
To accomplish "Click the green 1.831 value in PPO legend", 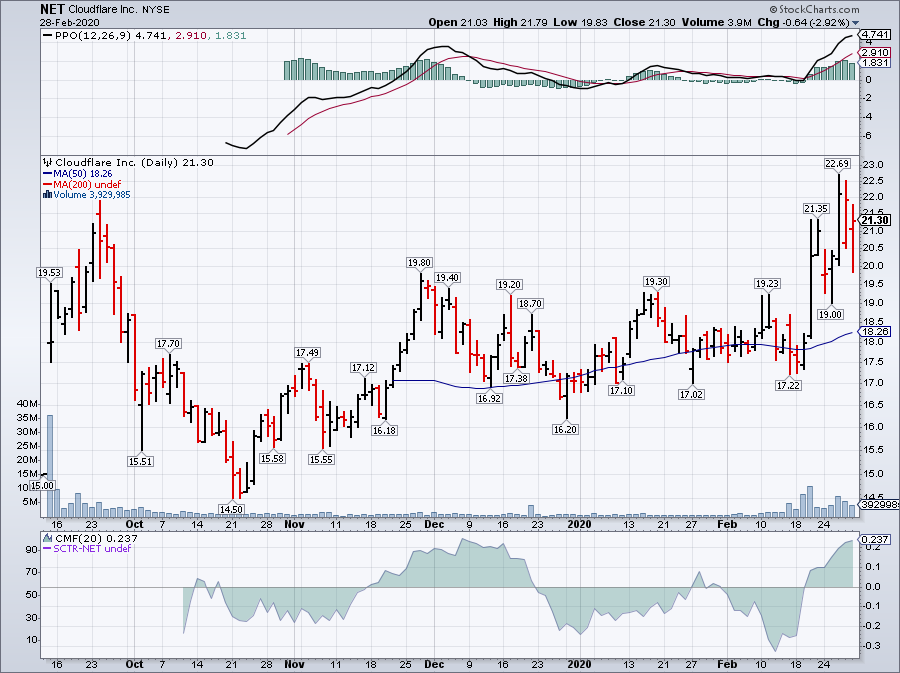I will tap(231, 36).
